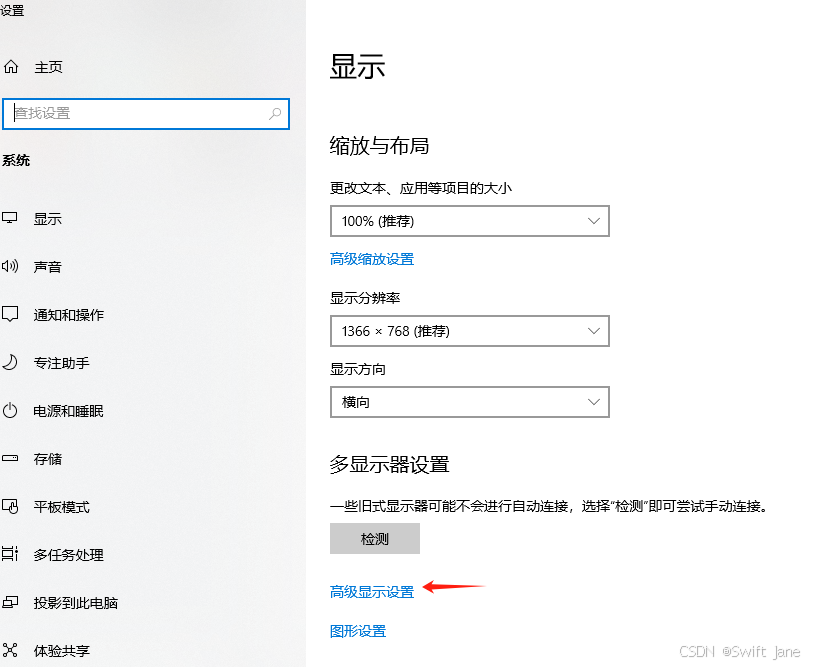816x667 pixels.
Task: Click the 显示方向 label
Action: pos(358,369)
